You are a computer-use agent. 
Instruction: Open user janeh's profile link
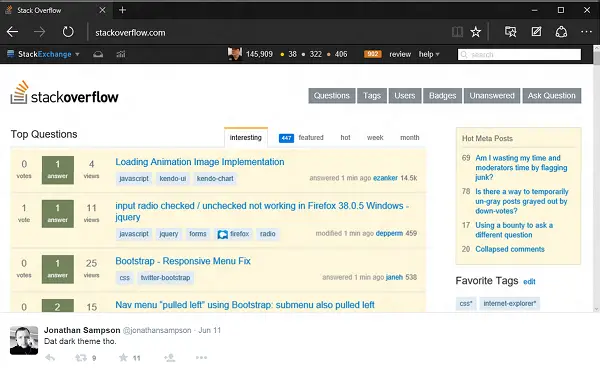394,277
